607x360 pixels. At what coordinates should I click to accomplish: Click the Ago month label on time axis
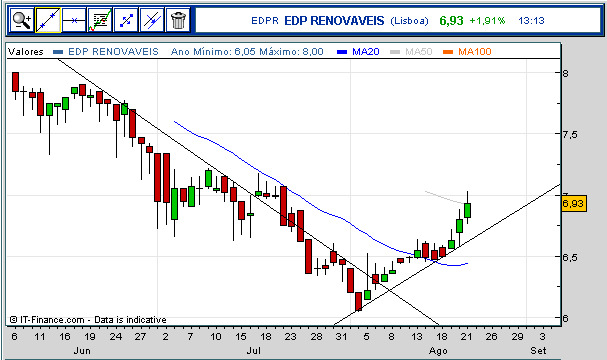coord(438,351)
